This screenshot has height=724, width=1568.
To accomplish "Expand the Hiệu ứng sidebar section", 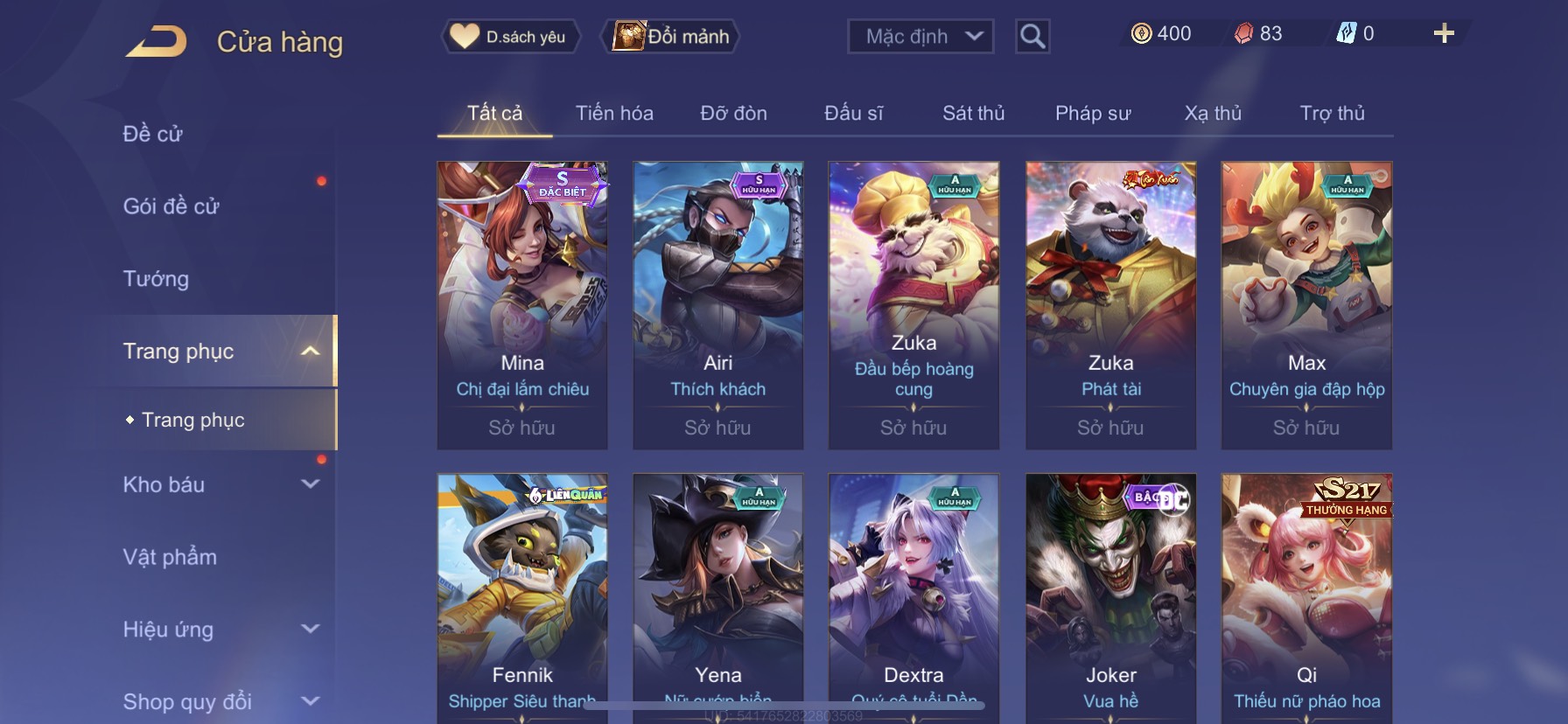I will [310, 629].
